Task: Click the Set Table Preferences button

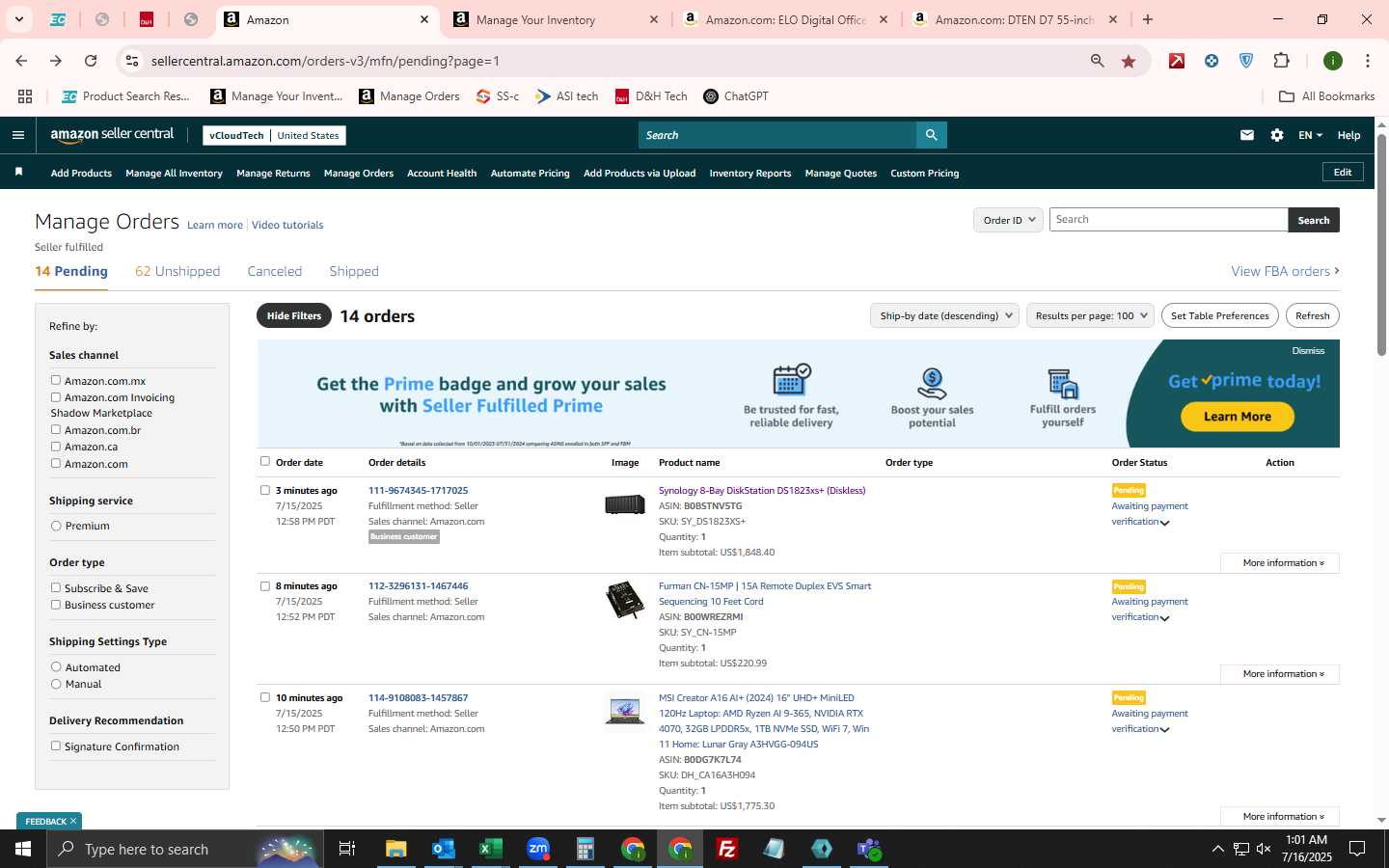Action: click(x=1220, y=315)
